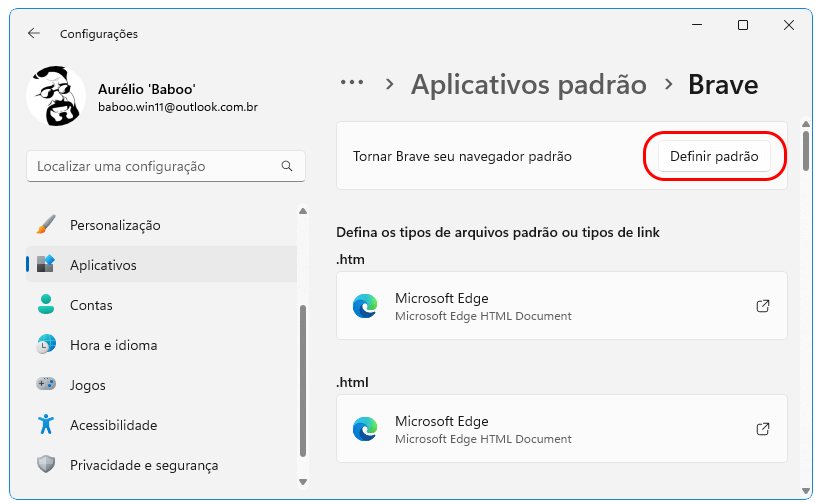The height and width of the screenshot is (504, 818).
Task: Click the user profile avatar picture
Action: (55, 96)
